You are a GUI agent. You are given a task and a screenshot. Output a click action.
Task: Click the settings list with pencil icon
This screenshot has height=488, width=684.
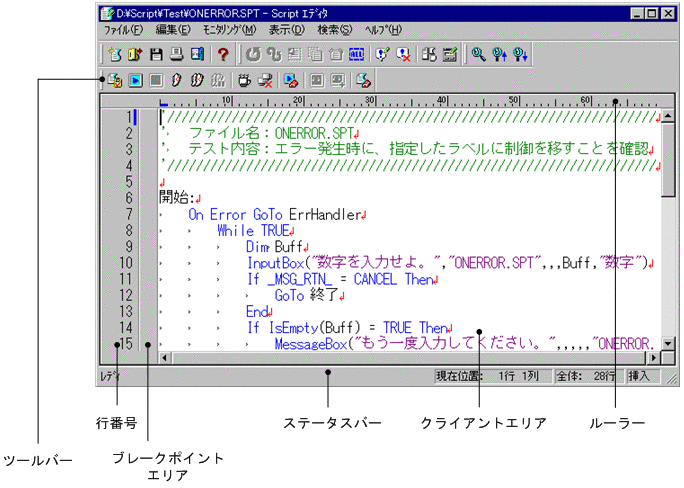click(x=450, y=55)
